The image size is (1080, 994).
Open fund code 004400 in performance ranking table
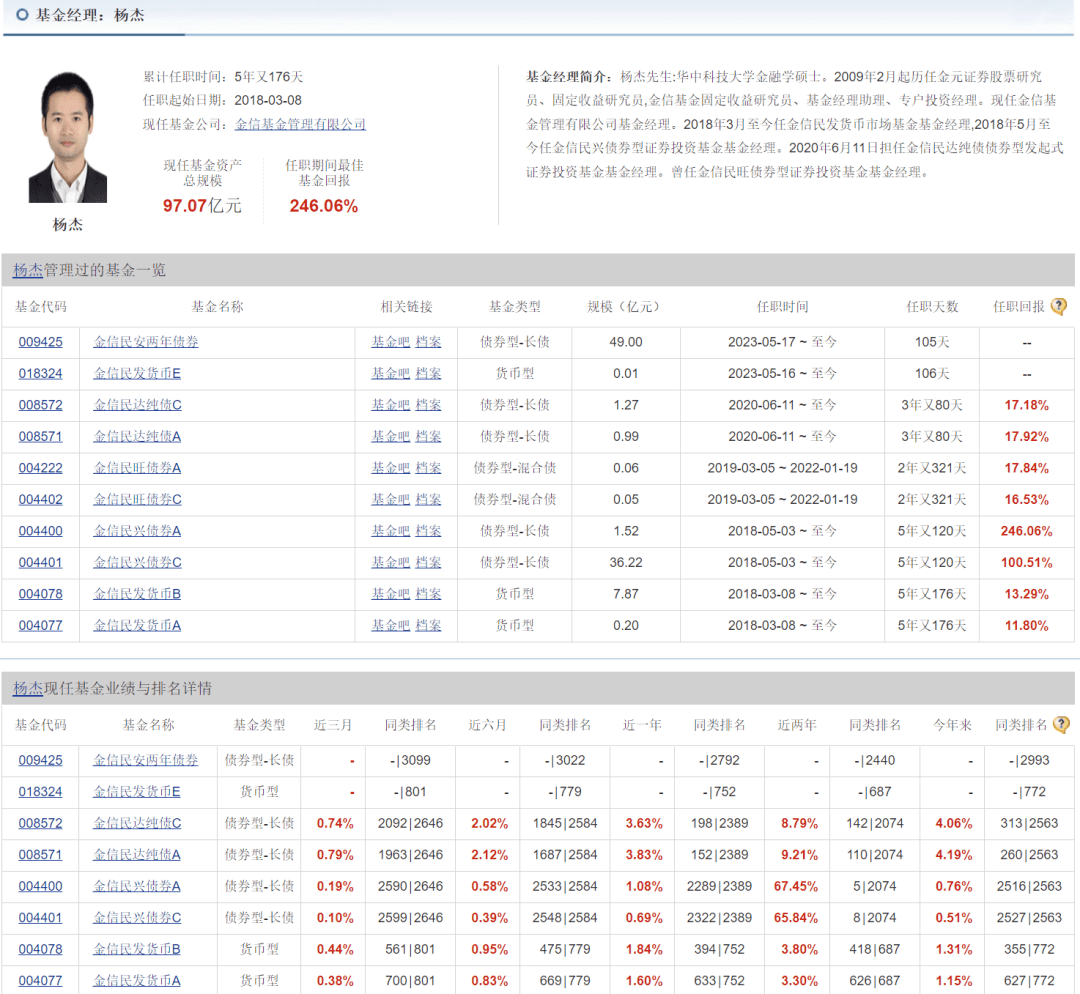tap(41, 887)
